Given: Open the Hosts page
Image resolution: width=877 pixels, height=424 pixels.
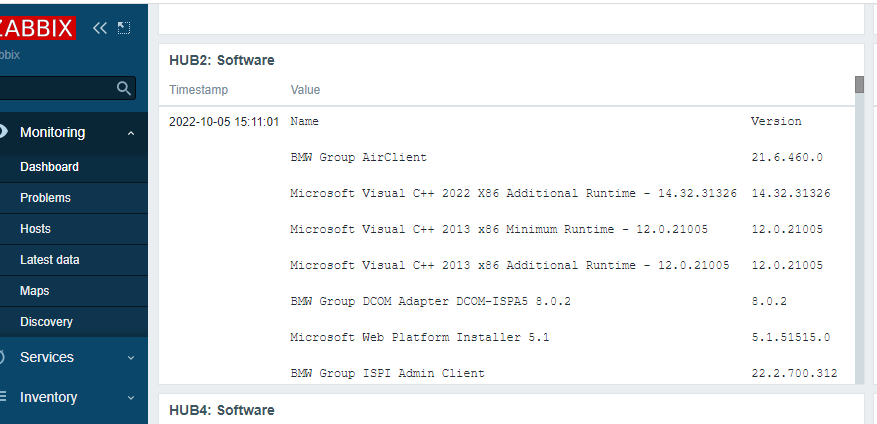Looking at the screenshot, I should coord(35,229).
